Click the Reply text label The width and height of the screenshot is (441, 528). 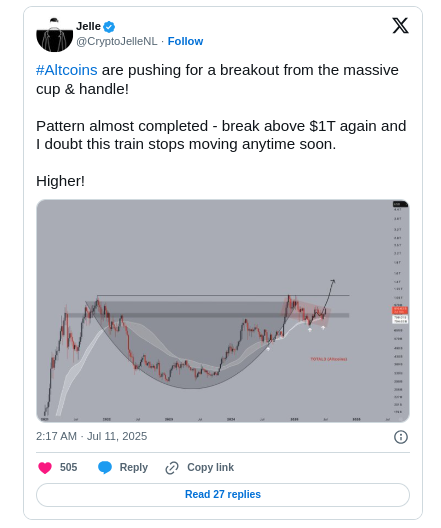click(x=134, y=468)
